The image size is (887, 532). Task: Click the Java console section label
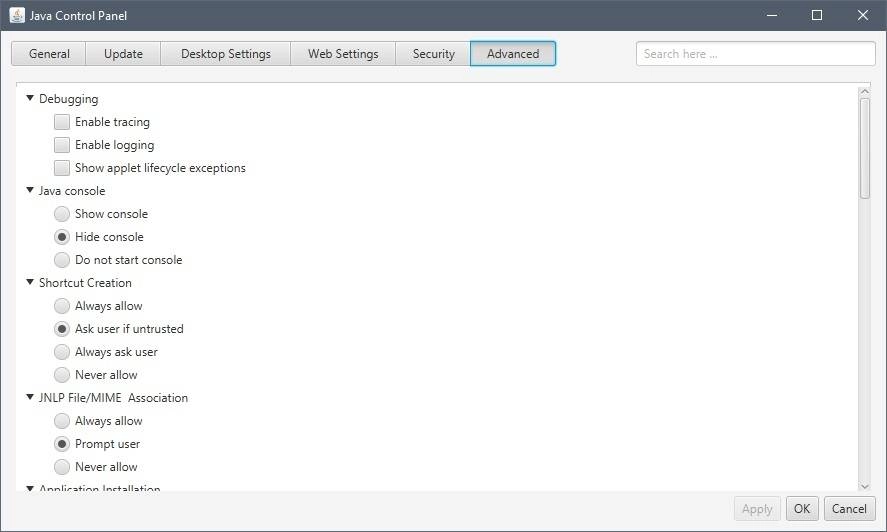(72, 191)
